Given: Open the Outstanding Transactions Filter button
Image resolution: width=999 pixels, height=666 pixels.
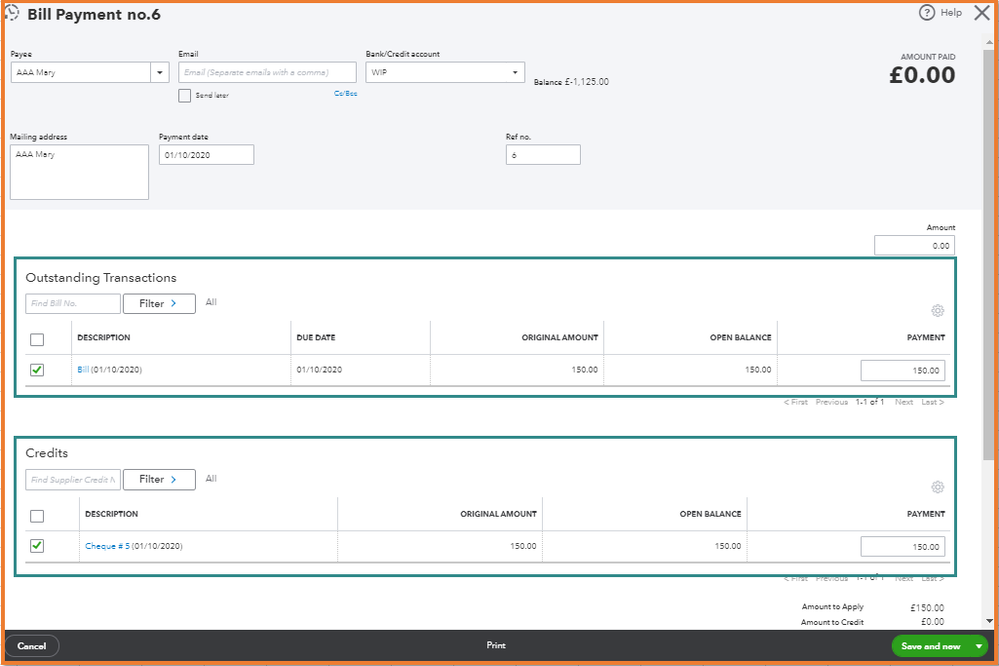Looking at the screenshot, I should 159,303.
